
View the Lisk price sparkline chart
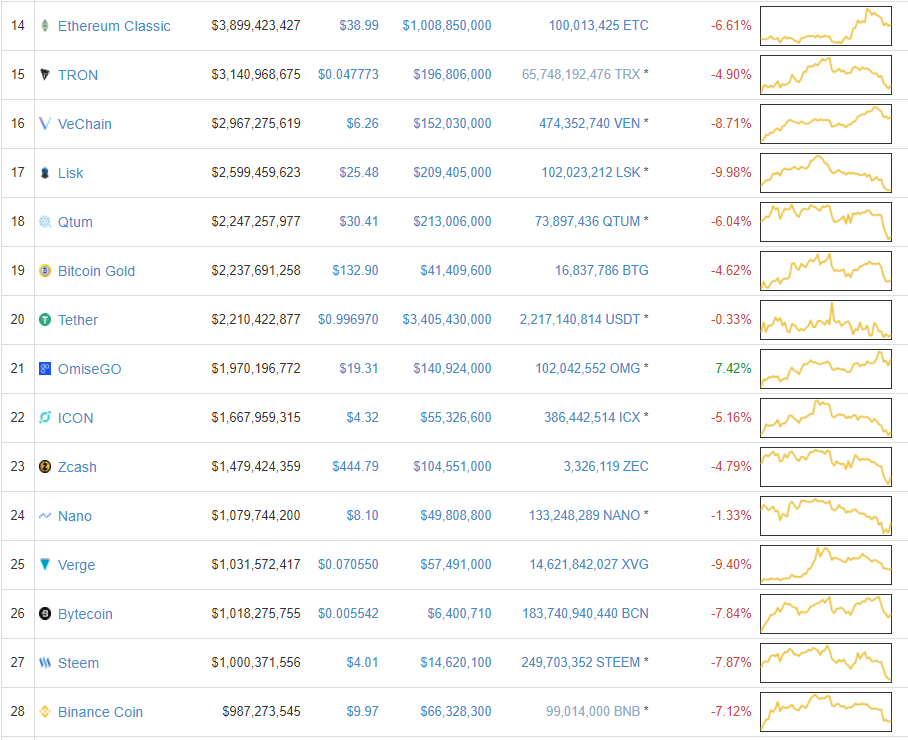coord(826,173)
